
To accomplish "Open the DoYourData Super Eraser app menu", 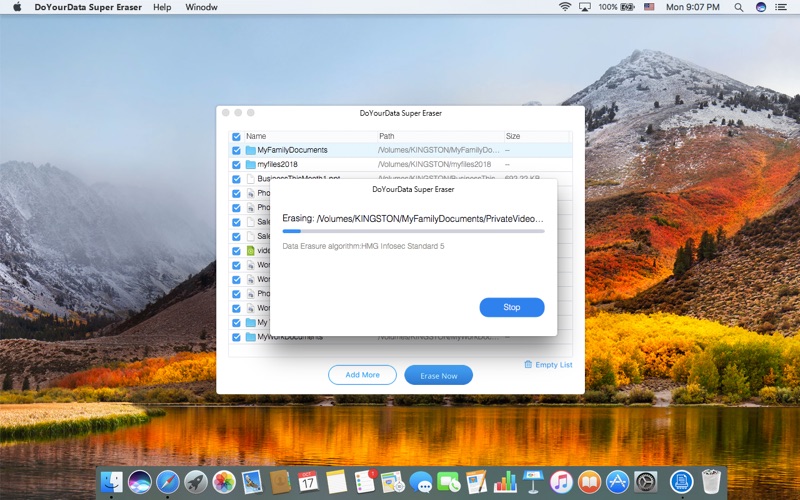I will coord(88,7).
